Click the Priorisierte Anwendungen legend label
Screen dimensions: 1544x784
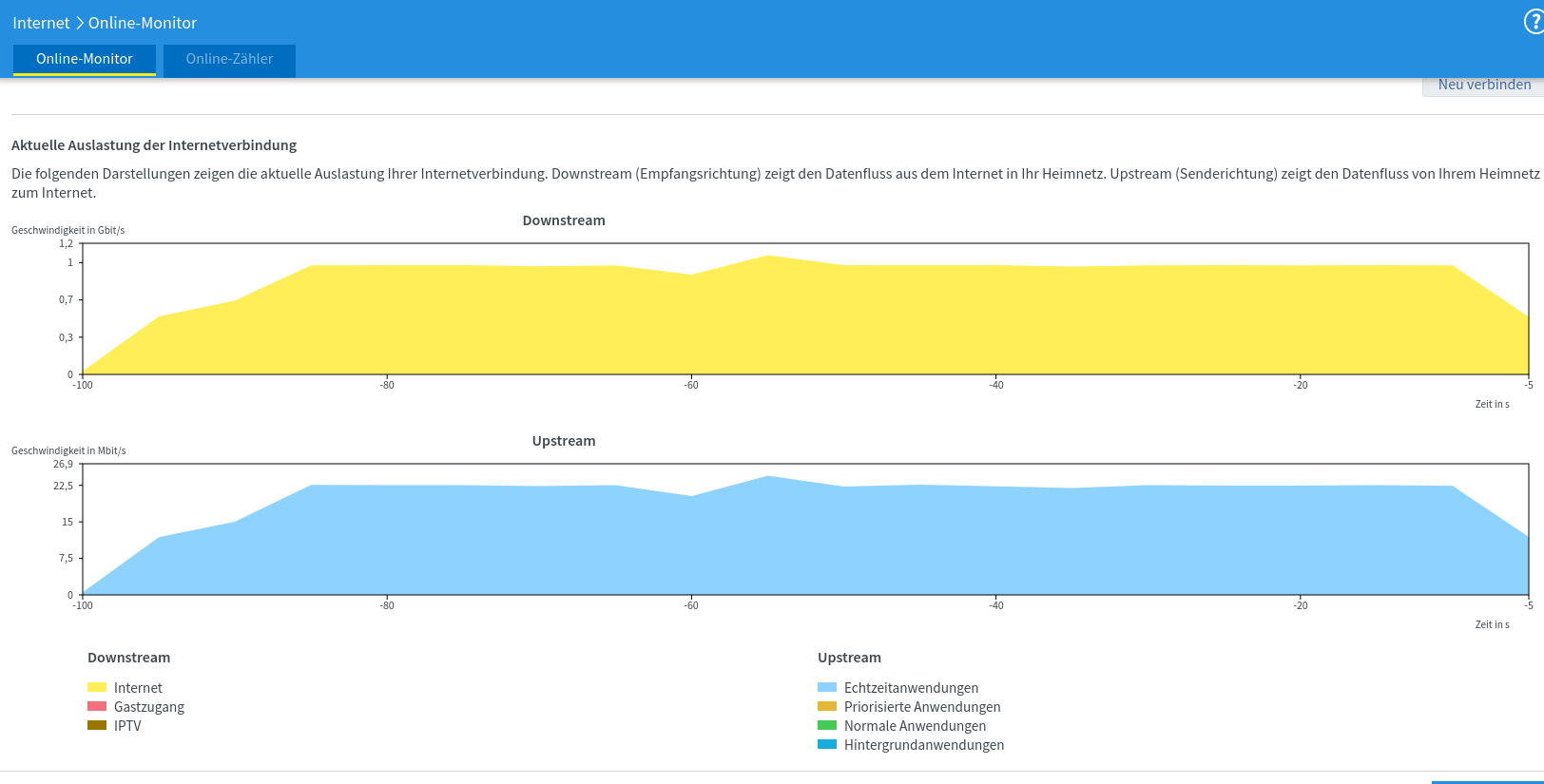[x=922, y=707]
